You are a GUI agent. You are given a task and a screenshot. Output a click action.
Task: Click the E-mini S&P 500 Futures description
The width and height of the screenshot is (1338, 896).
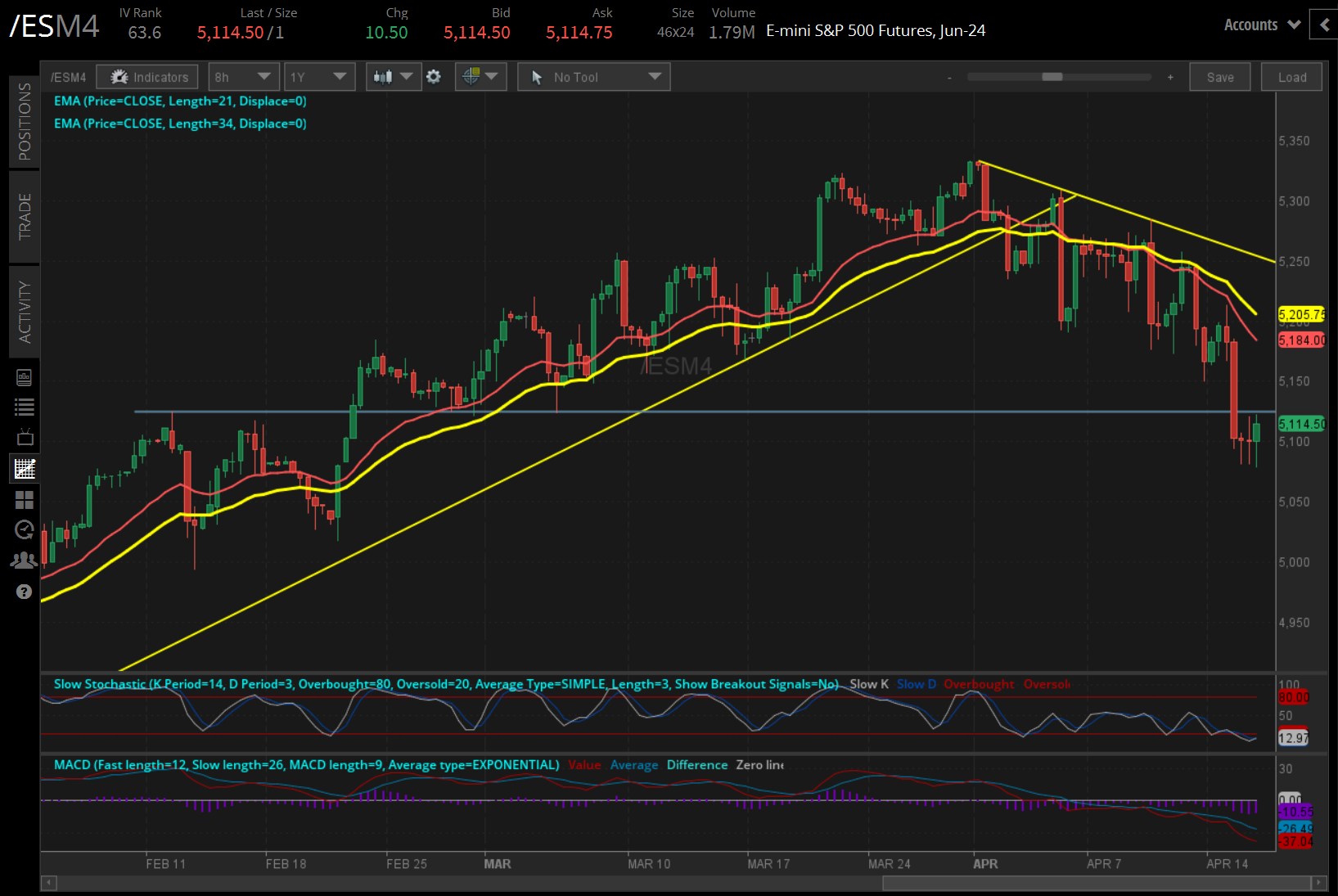(x=876, y=31)
